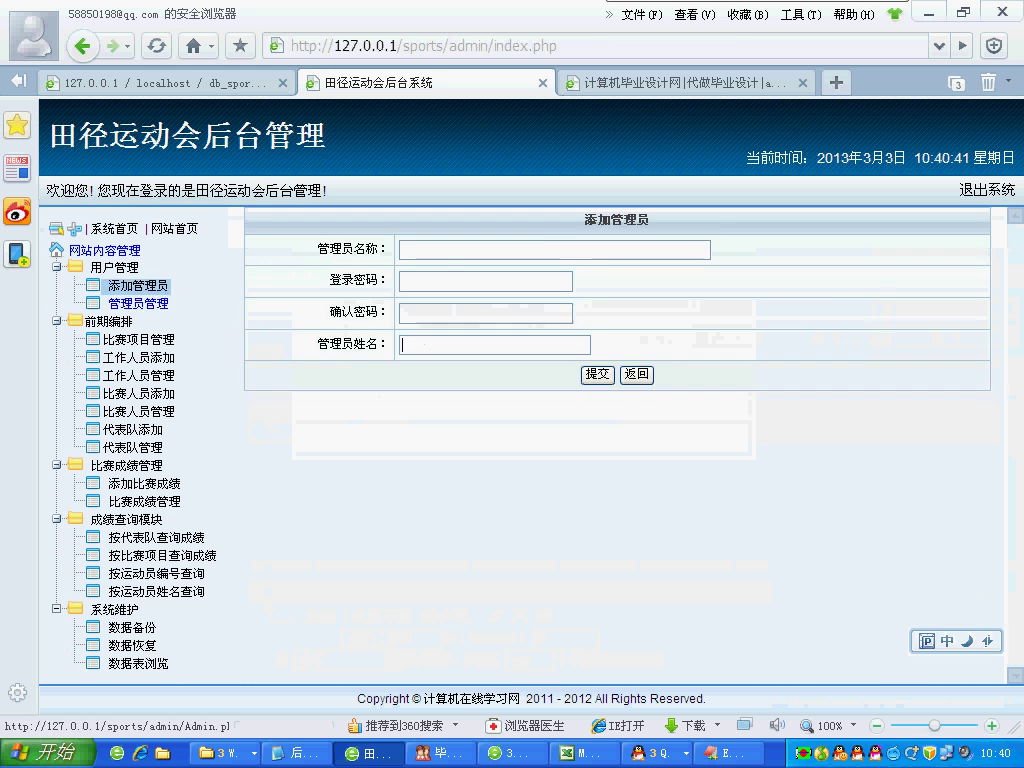Open the mobile phone icon in sidebar

pos(18,254)
